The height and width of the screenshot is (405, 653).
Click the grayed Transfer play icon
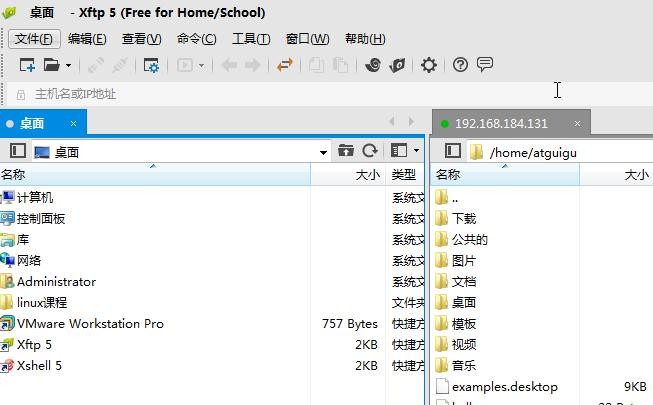185,65
